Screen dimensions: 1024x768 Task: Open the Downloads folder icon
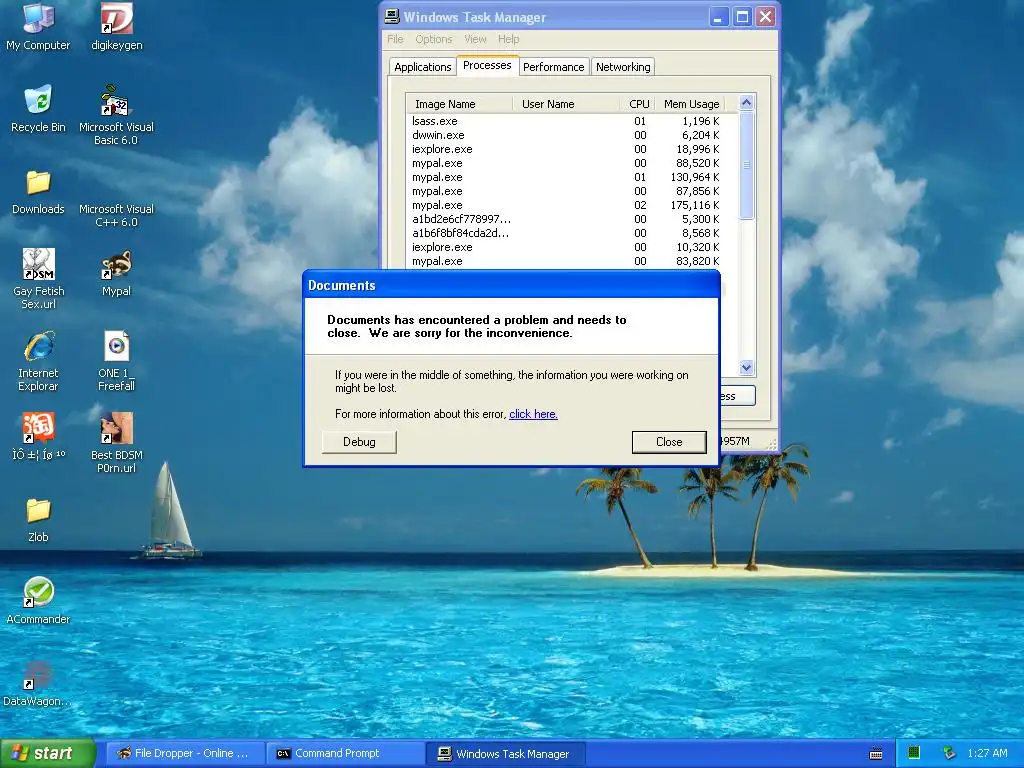tap(38, 191)
